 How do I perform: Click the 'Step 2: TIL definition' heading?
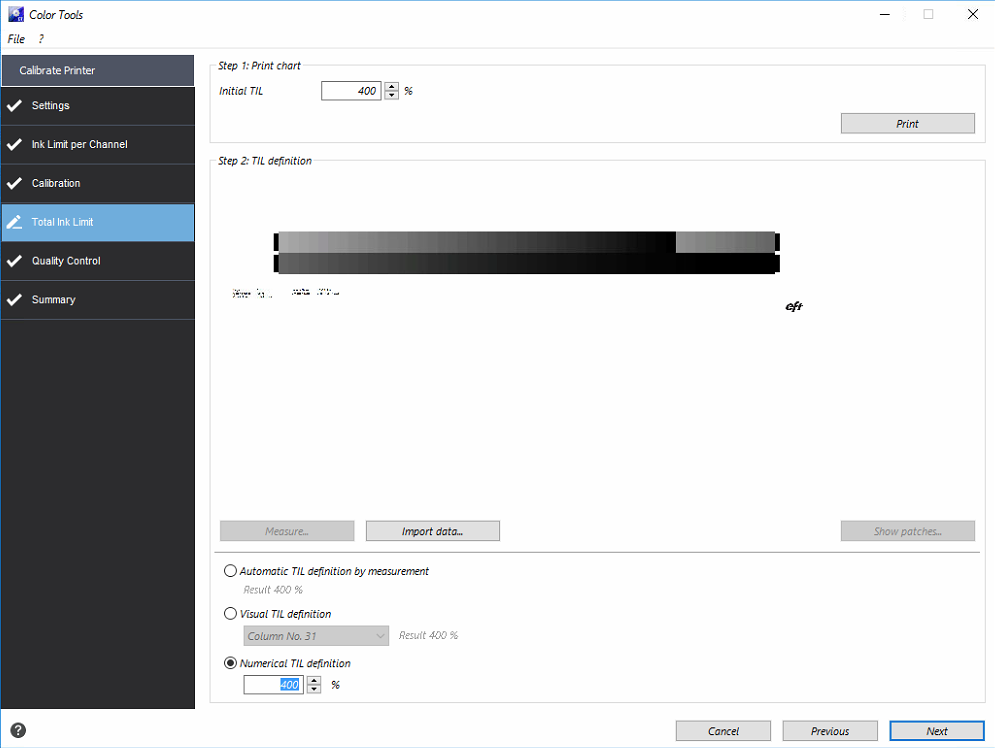[265, 161]
